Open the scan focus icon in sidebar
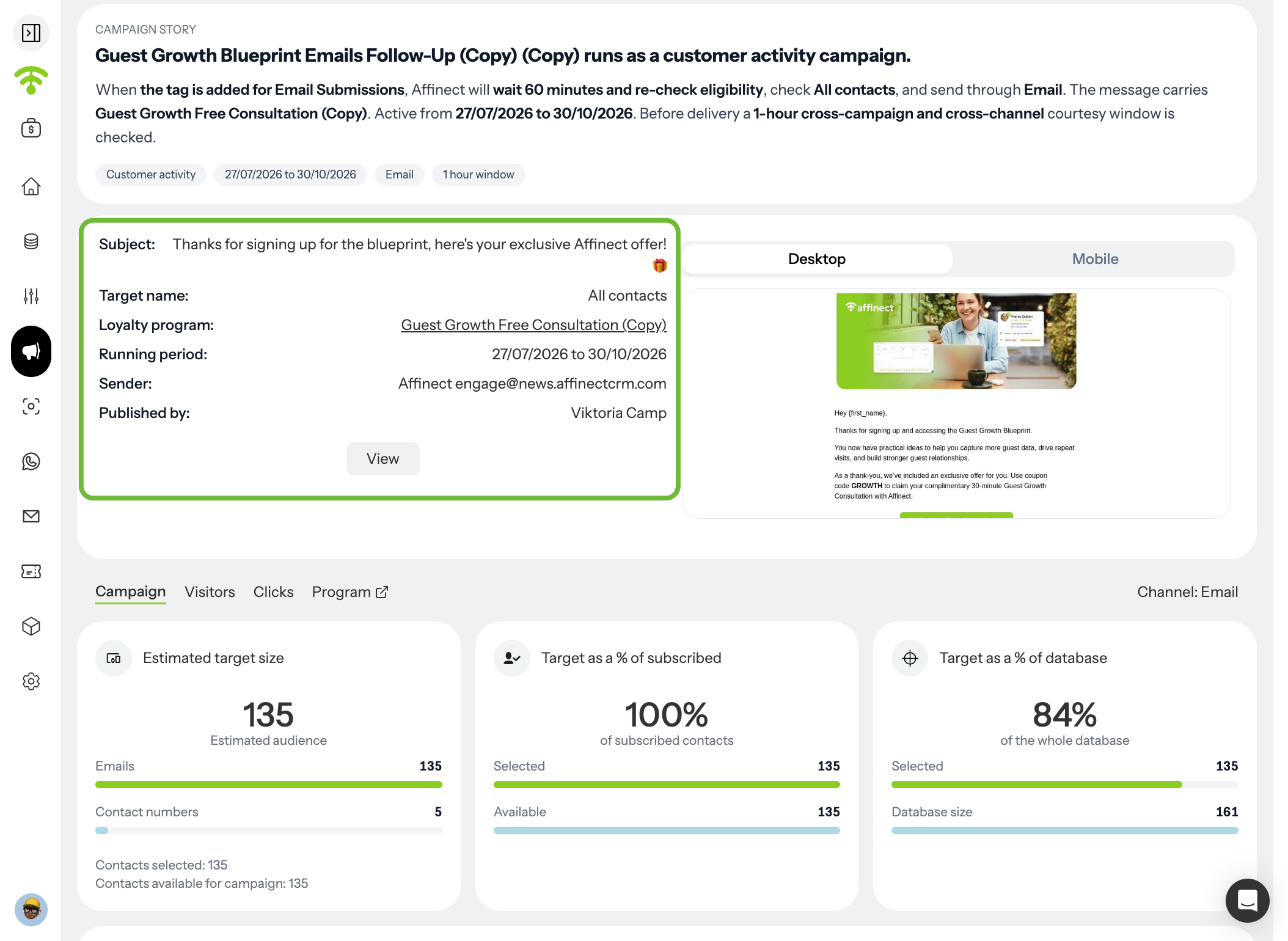The width and height of the screenshot is (1288, 941). pos(31,406)
